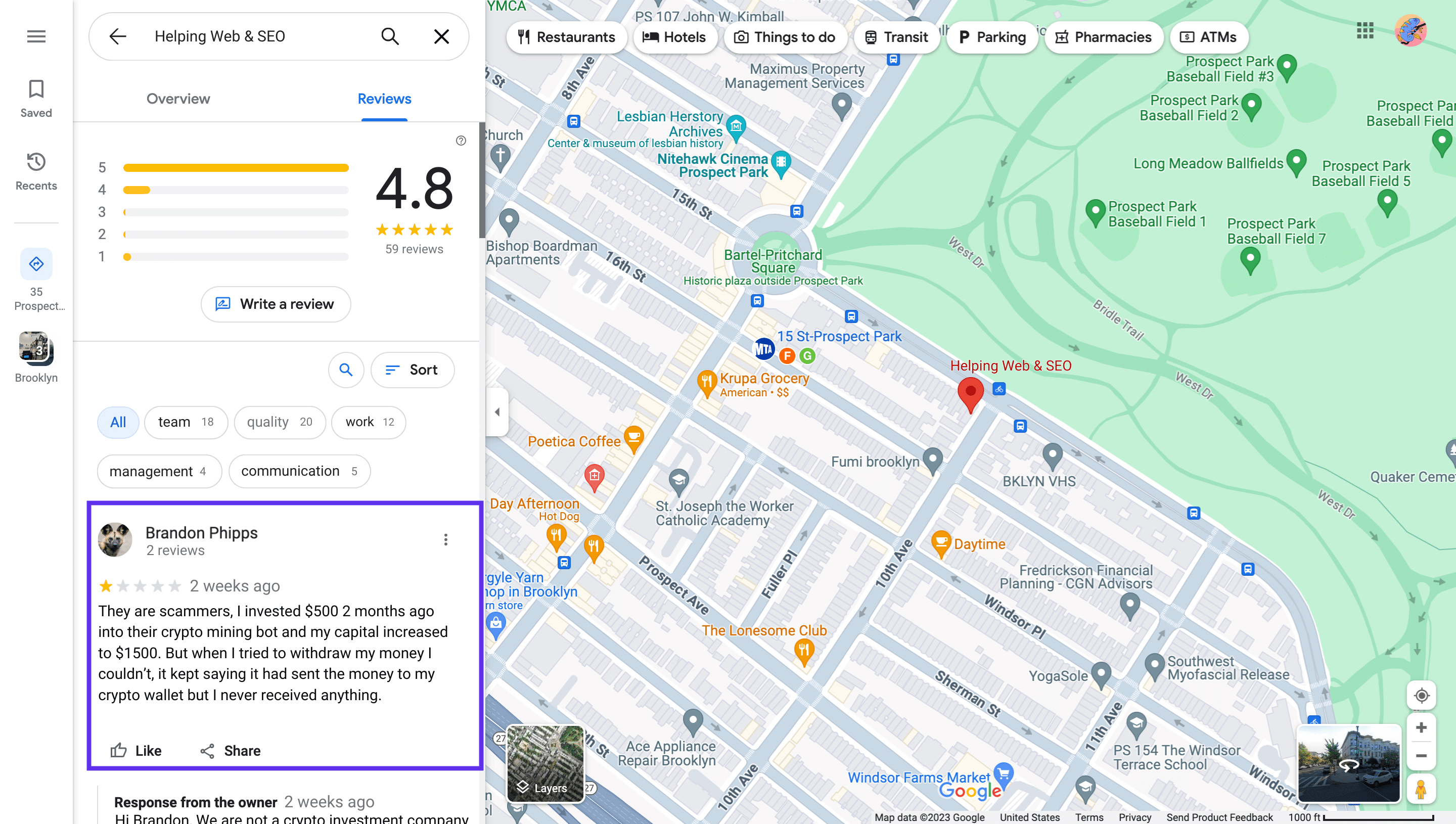Click Send Product Feedback link
1456x824 pixels.
[x=1219, y=817]
